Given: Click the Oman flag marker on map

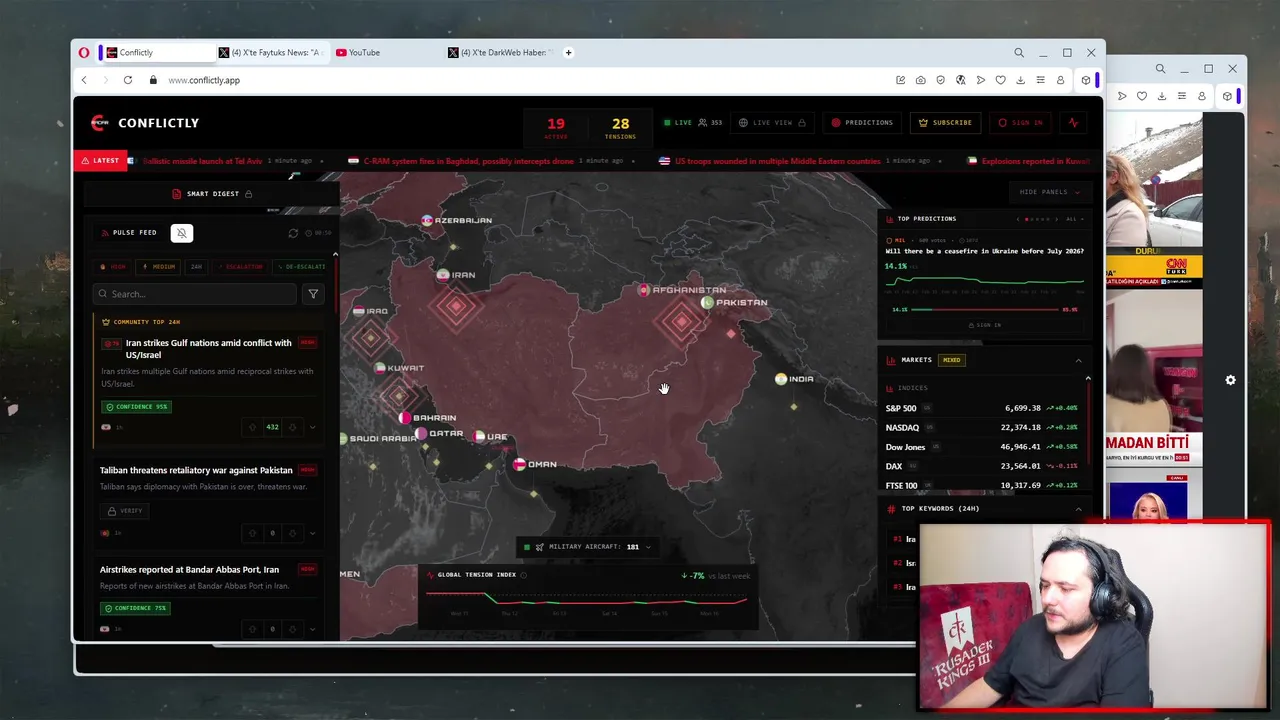Looking at the screenshot, I should pyautogui.click(x=519, y=464).
